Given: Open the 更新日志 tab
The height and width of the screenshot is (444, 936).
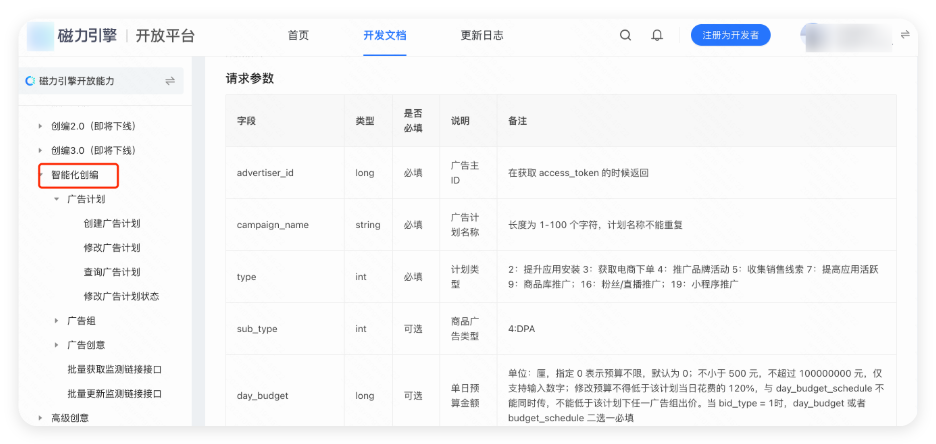Looking at the screenshot, I should 482,35.
